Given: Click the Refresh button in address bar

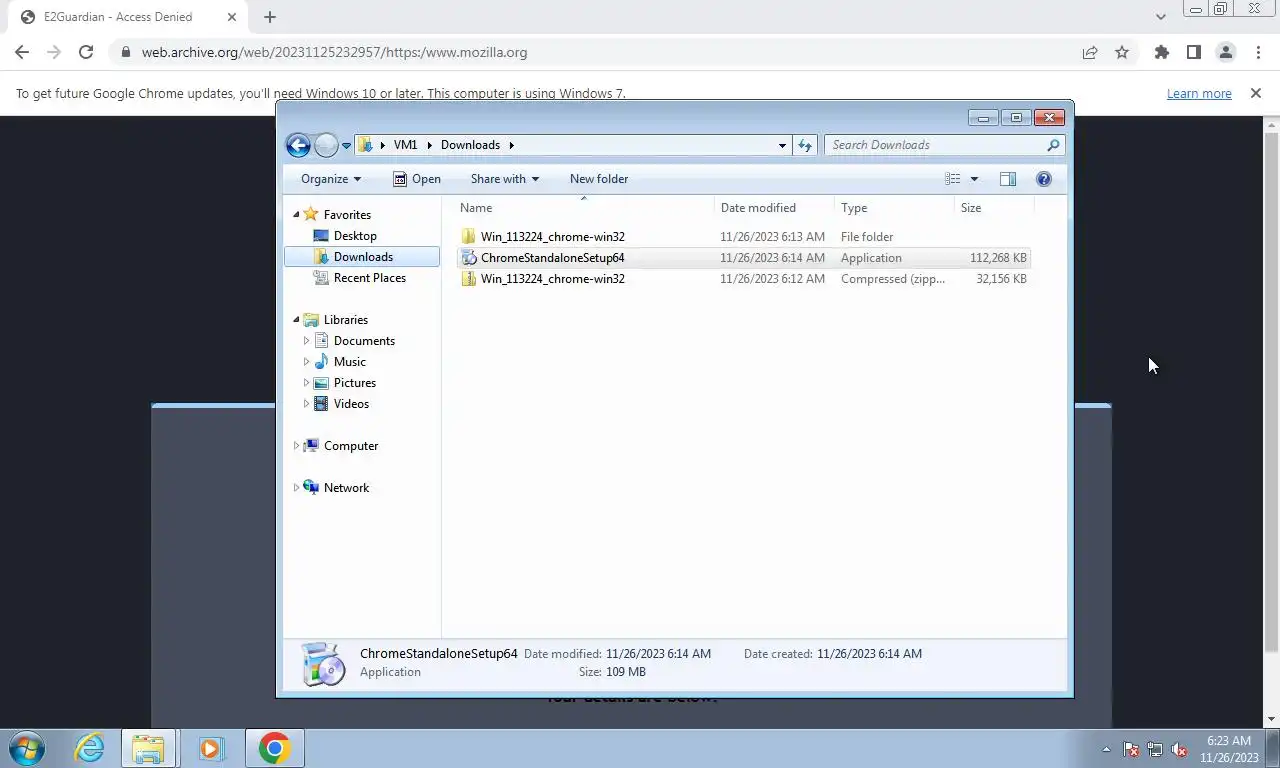Looking at the screenshot, I should 805,145.
